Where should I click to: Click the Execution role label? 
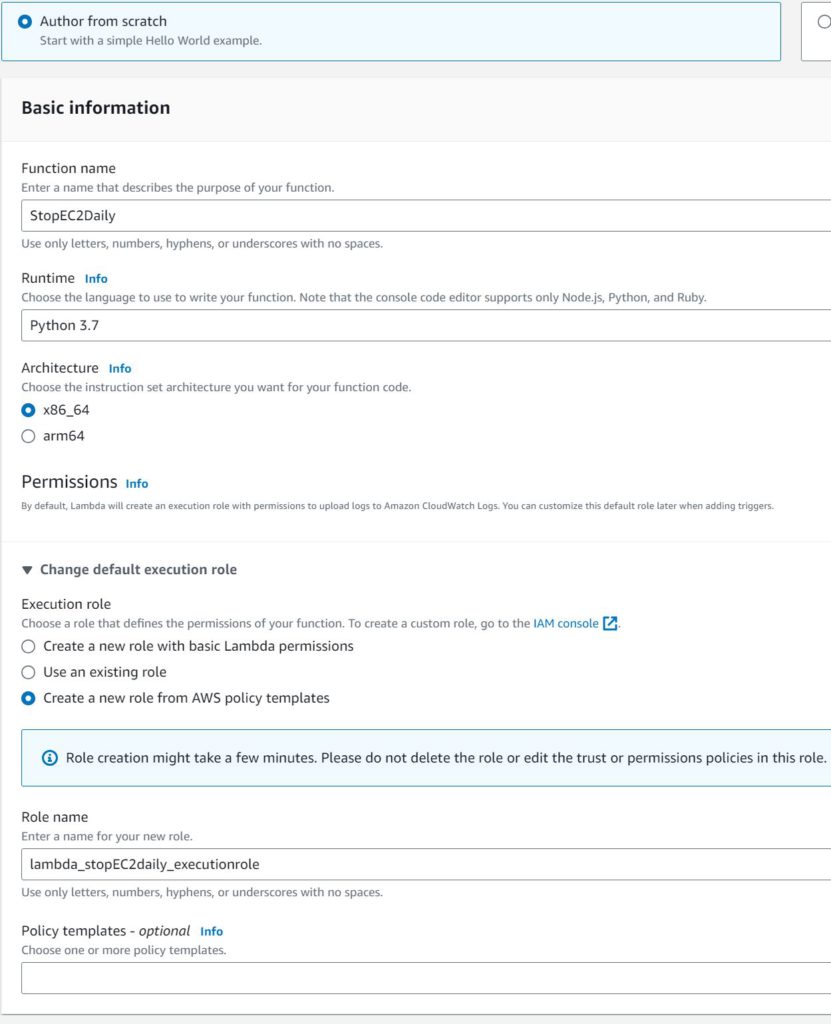pyautogui.click(x=66, y=604)
